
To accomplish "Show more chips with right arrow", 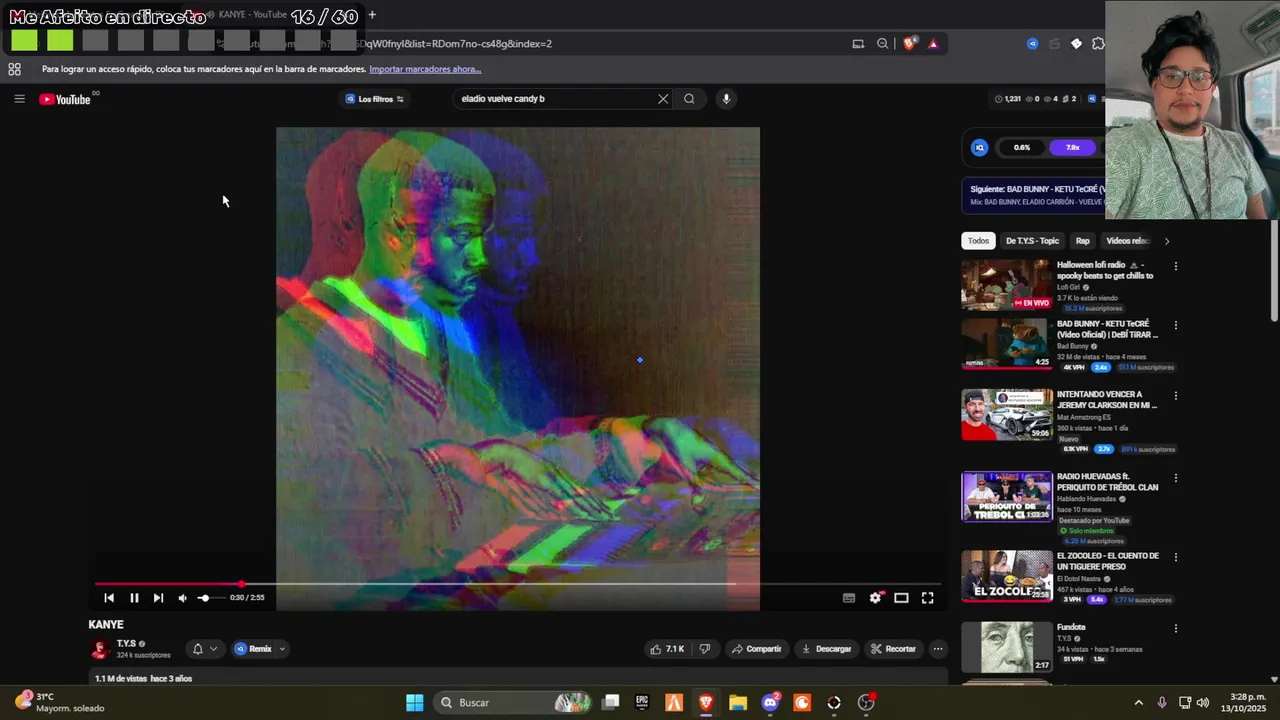I will coord(1166,241).
